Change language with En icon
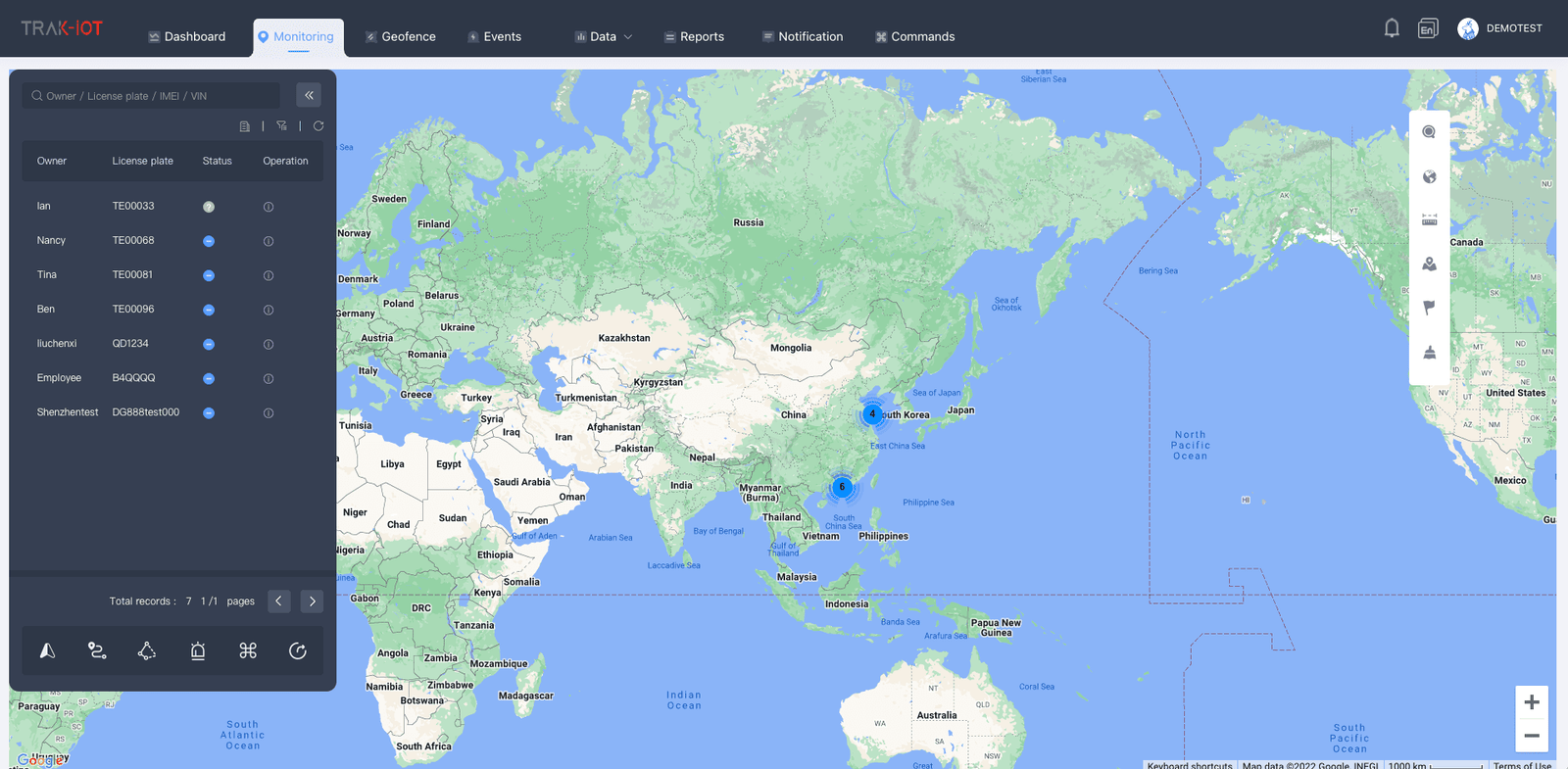This screenshot has width=1568, height=769. pos(1428,28)
